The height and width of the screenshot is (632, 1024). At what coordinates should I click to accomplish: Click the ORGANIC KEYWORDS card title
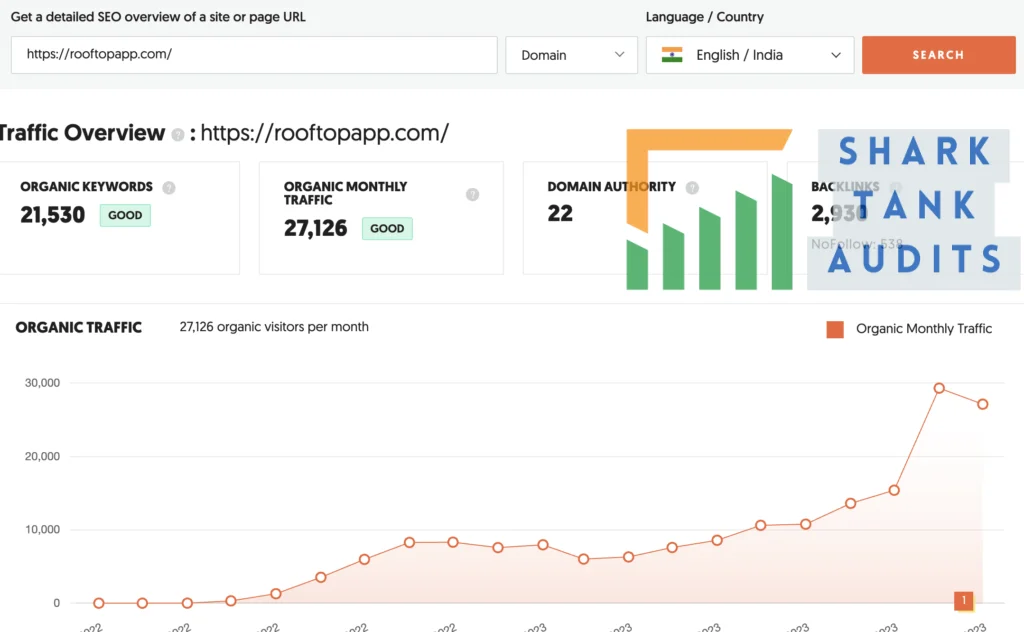tap(86, 187)
